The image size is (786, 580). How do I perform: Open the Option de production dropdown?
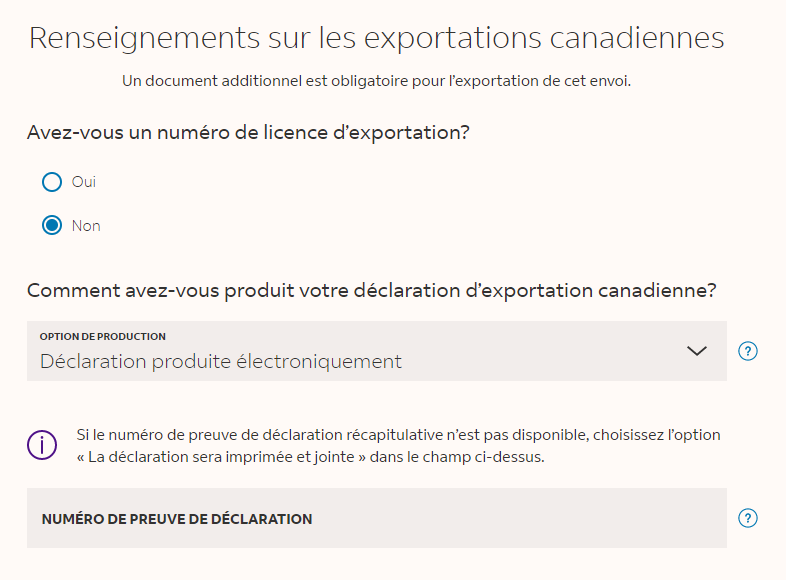tap(376, 351)
